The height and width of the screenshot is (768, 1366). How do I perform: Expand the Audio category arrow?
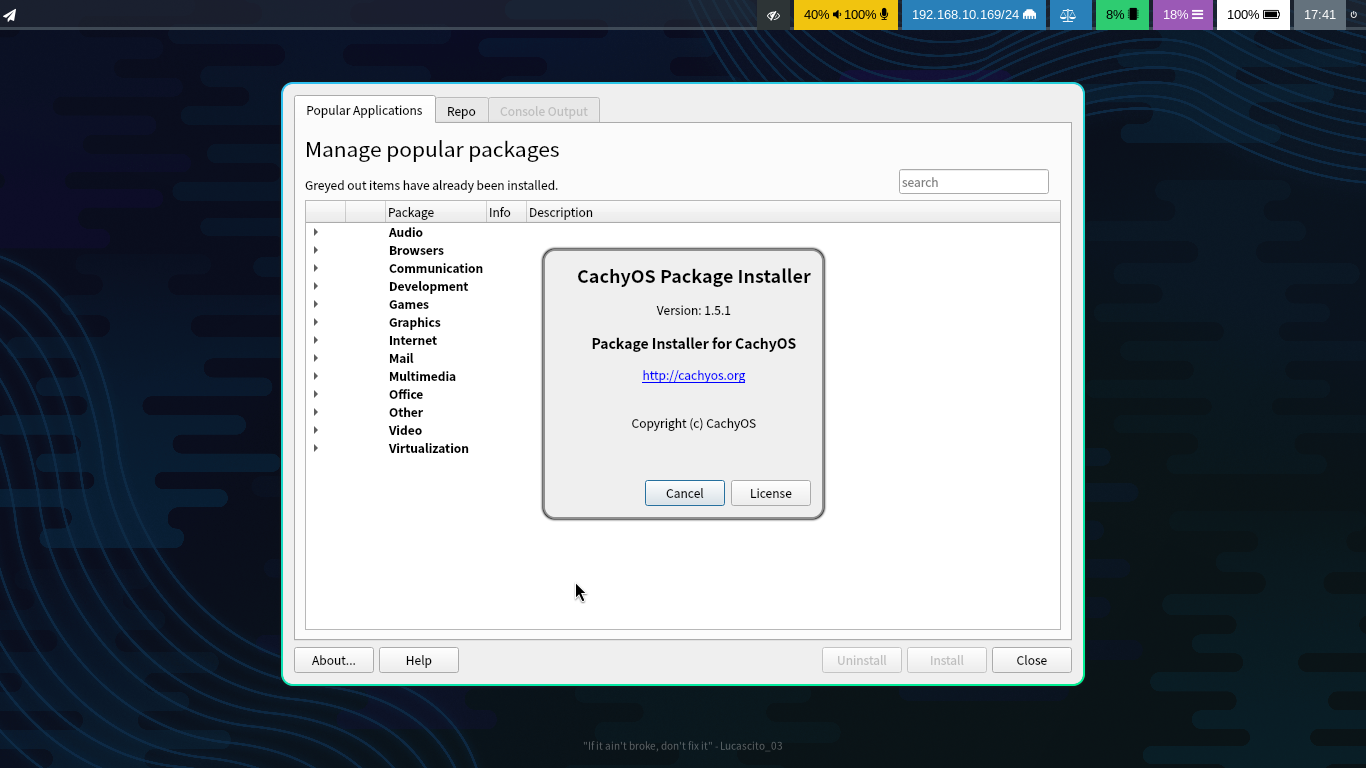[316, 232]
